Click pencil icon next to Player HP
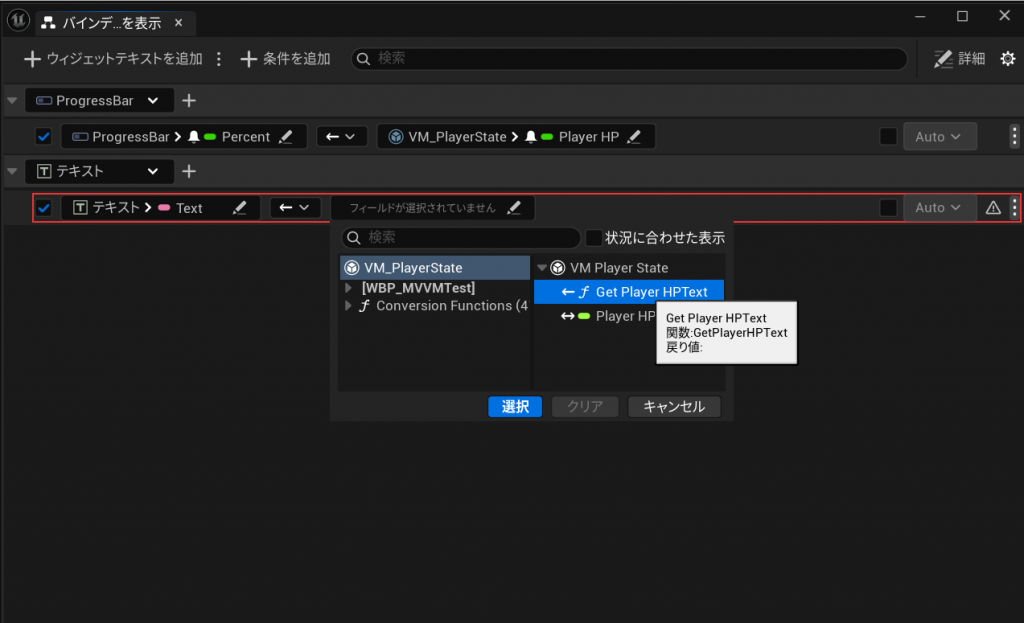Viewport: 1024px width, 623px height. tap(635, 137)
